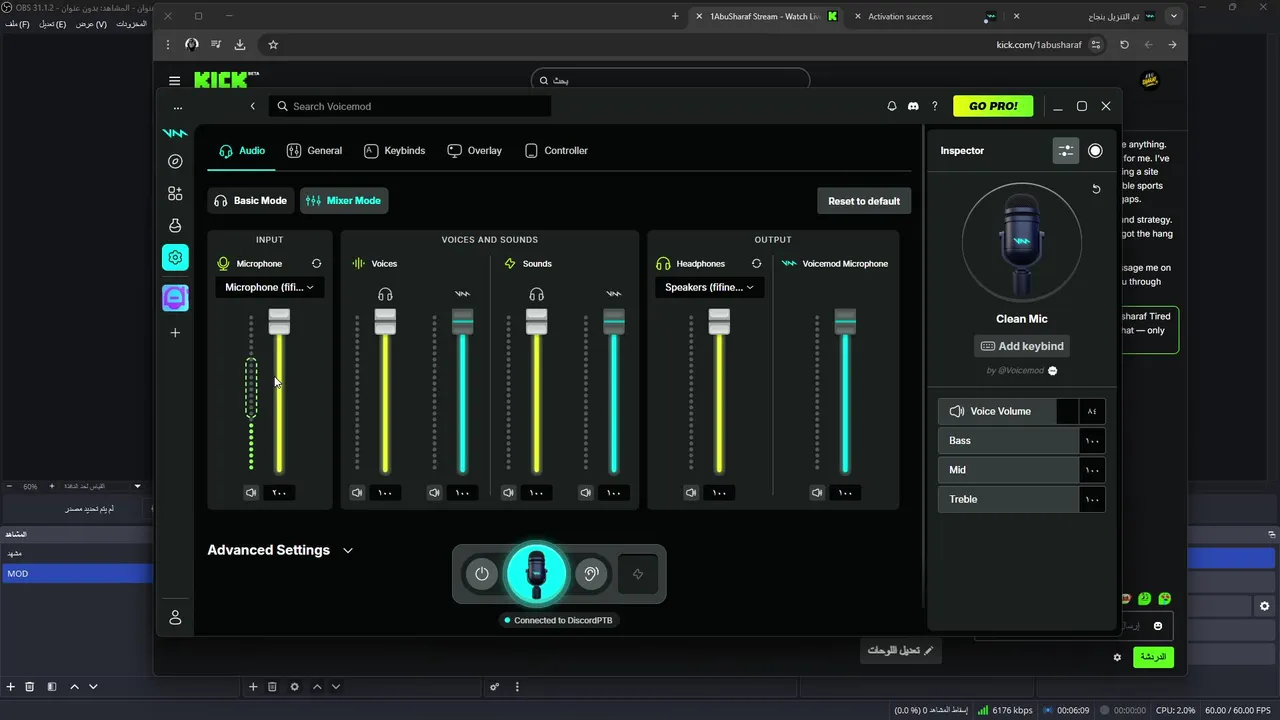
Task: Download icon in the browser toolbar
Action: click(x=240, y=44)
